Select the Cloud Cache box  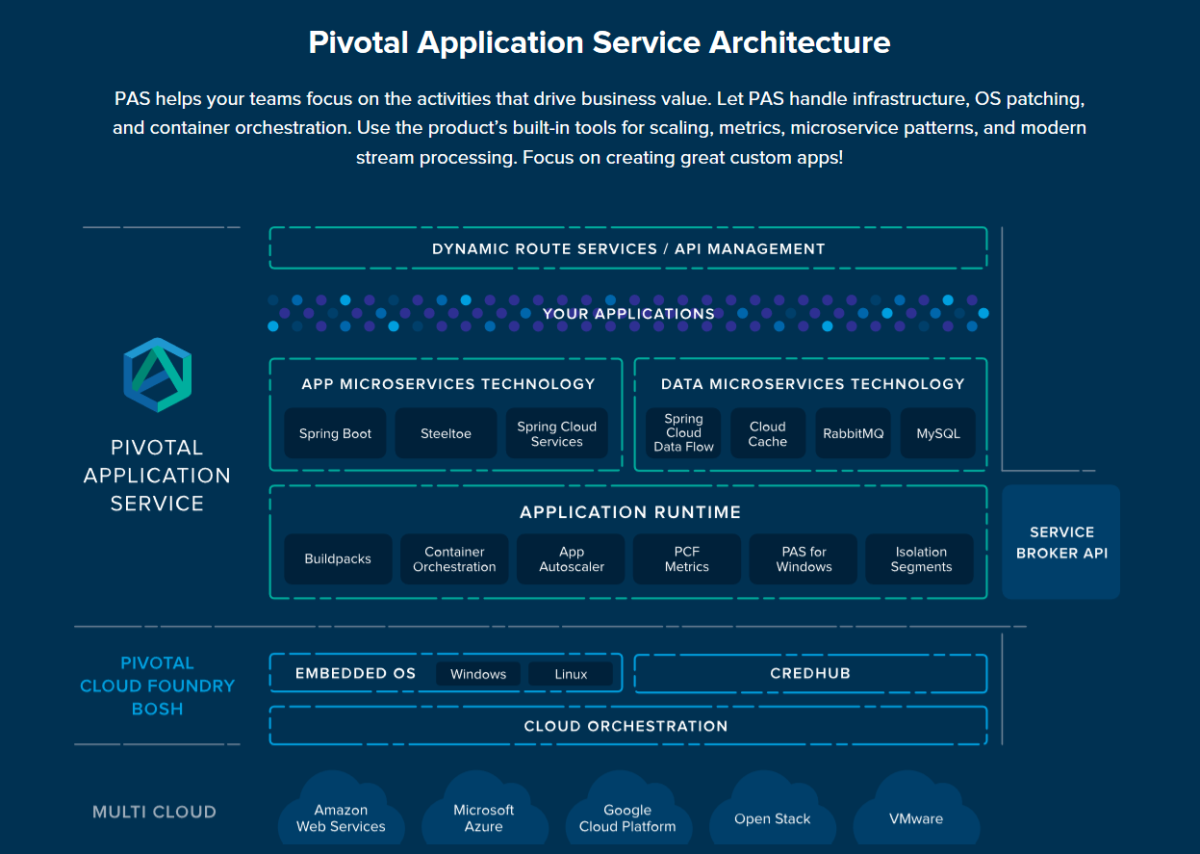(x=768, y=434)
